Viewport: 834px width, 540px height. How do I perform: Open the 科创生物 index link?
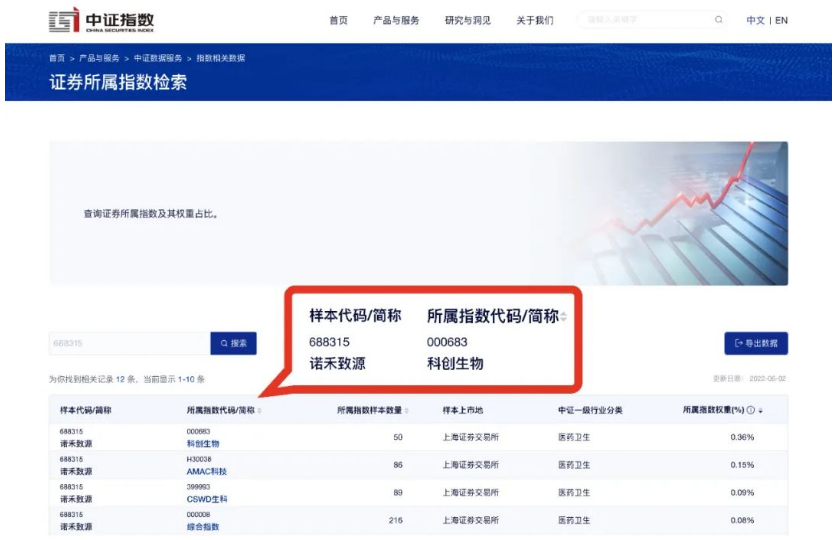203,443
